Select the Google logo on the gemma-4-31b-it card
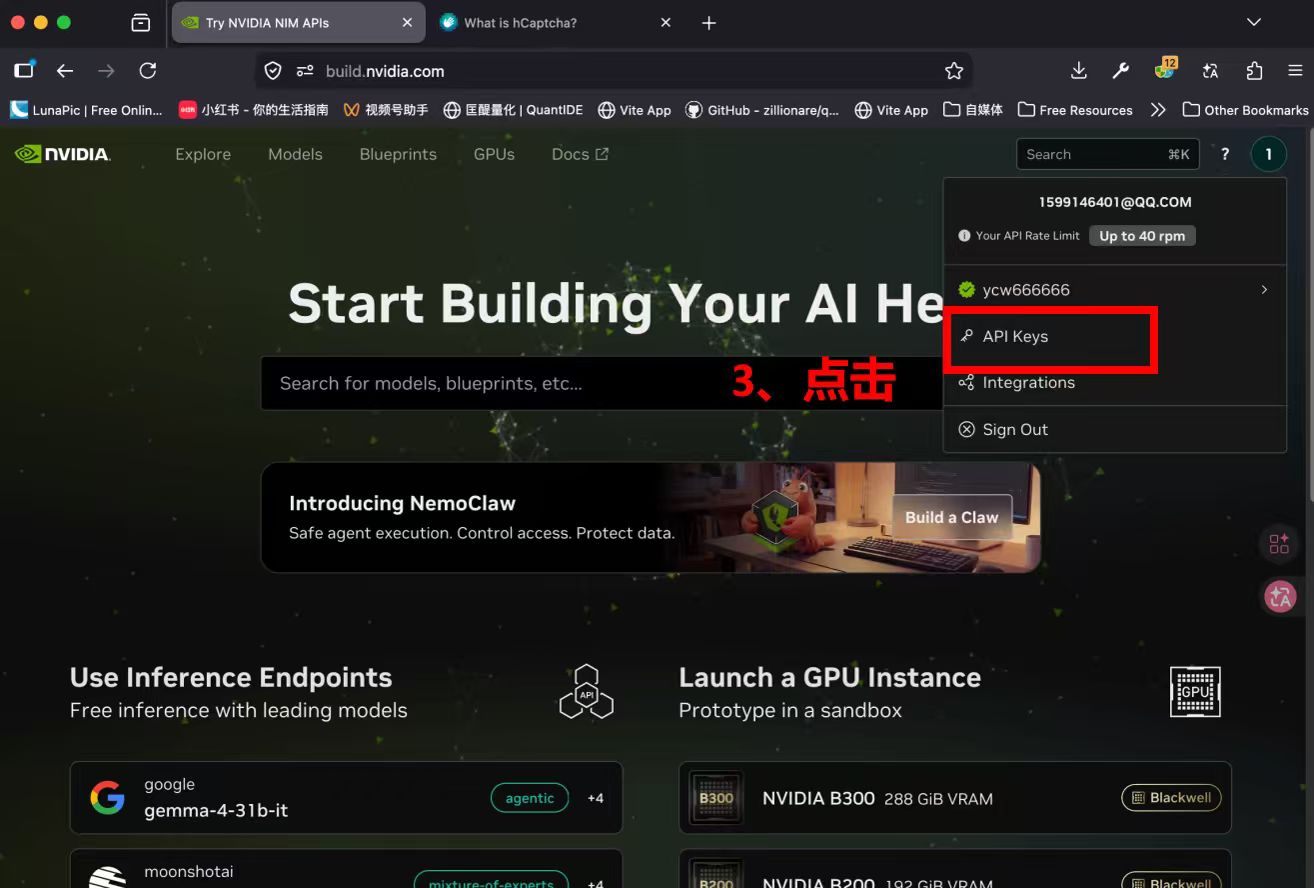 point(107,797)
